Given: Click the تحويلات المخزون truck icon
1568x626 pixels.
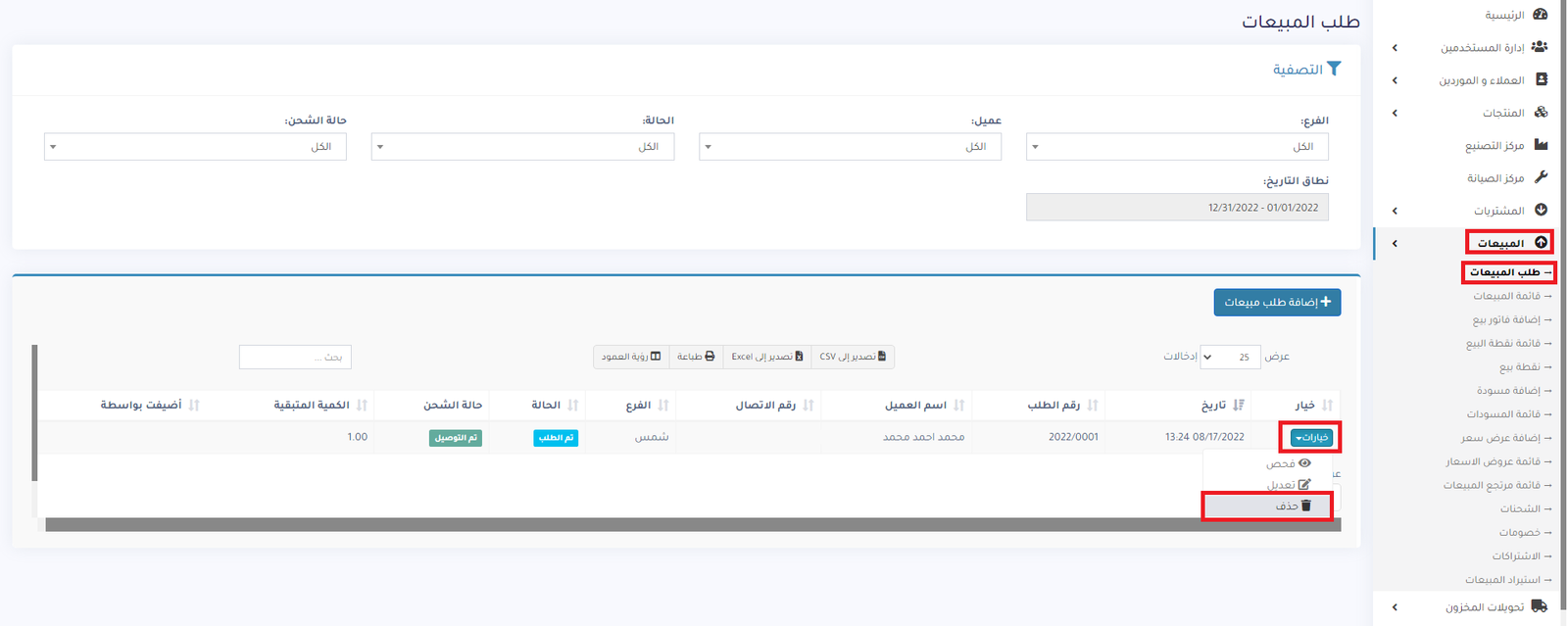Looking at the screenshot, I should (1540, 606).
